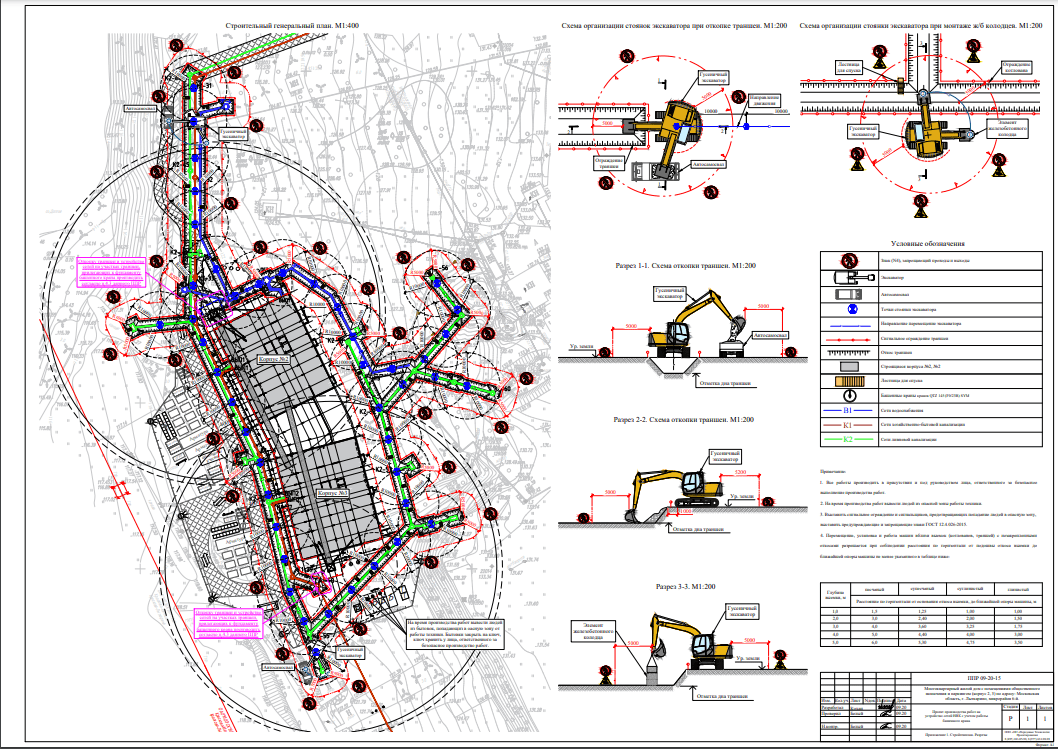
Task: Click the red 5000 dimension in section 1-1 left
Action: pyautogui.click(x=630, y=327)
